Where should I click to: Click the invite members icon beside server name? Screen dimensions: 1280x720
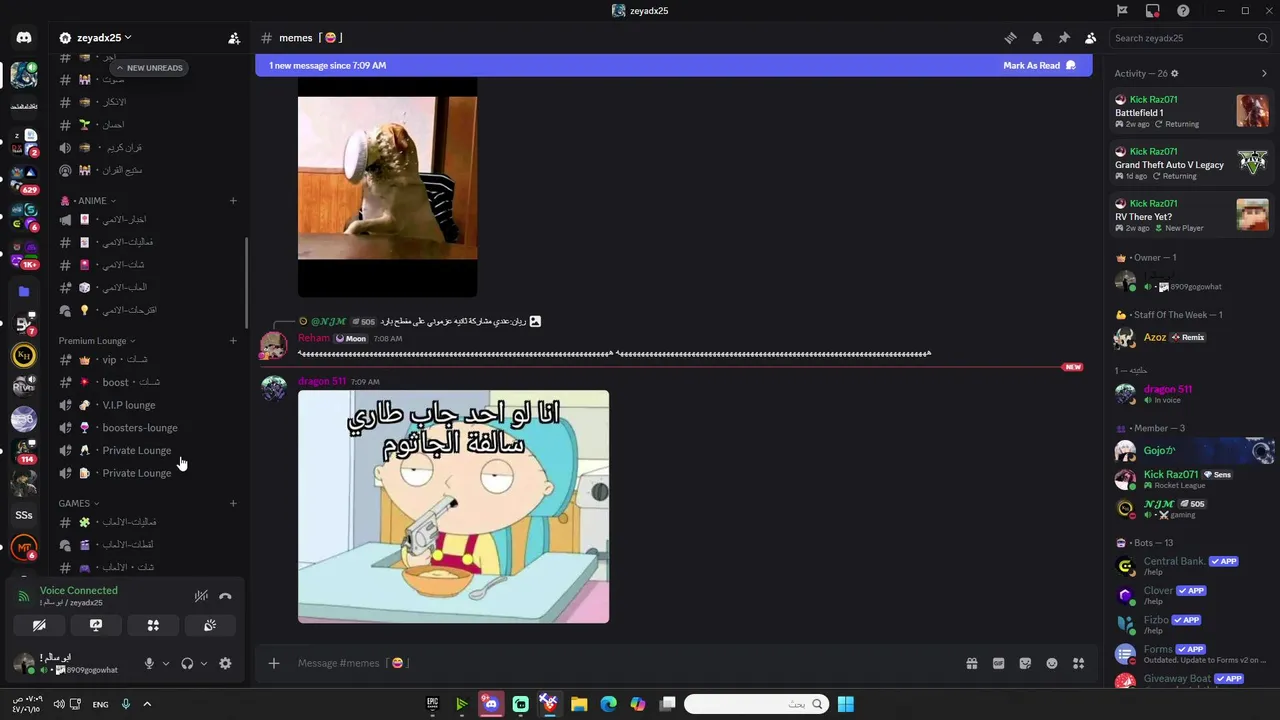pos(234,38)
